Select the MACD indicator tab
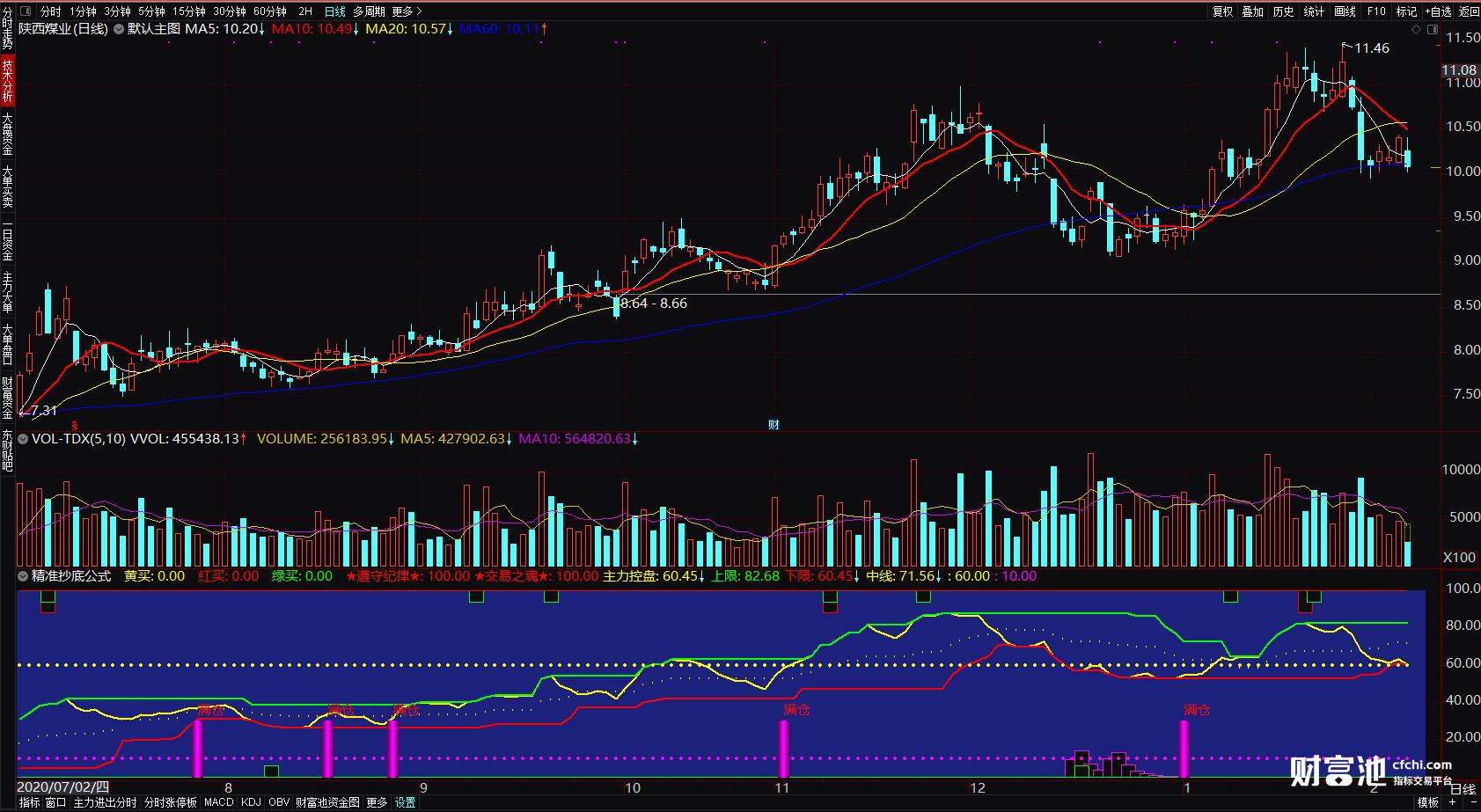The image size is (1481, 812). click(x=218, y=802)
